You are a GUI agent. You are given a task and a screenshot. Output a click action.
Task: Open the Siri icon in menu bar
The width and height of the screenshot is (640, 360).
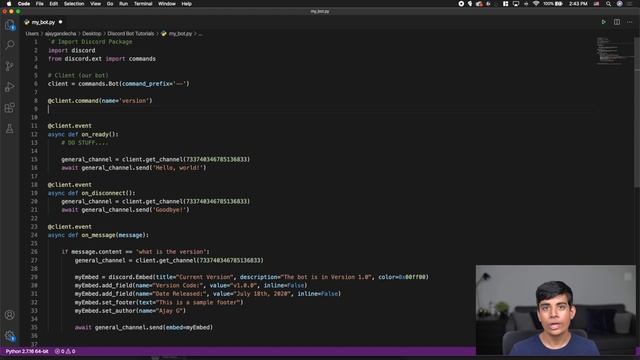pos(620,4)
